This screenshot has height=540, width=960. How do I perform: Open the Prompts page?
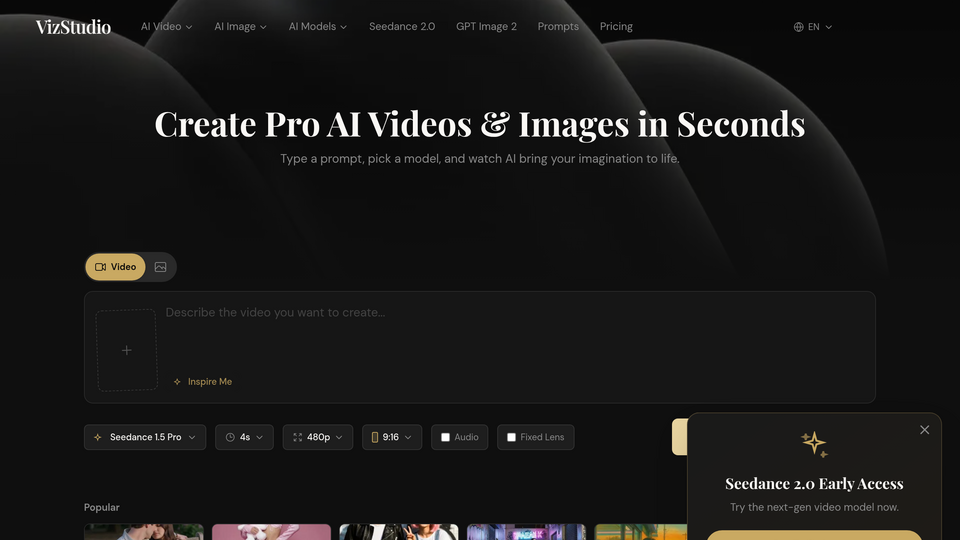[x=558, y=26]
